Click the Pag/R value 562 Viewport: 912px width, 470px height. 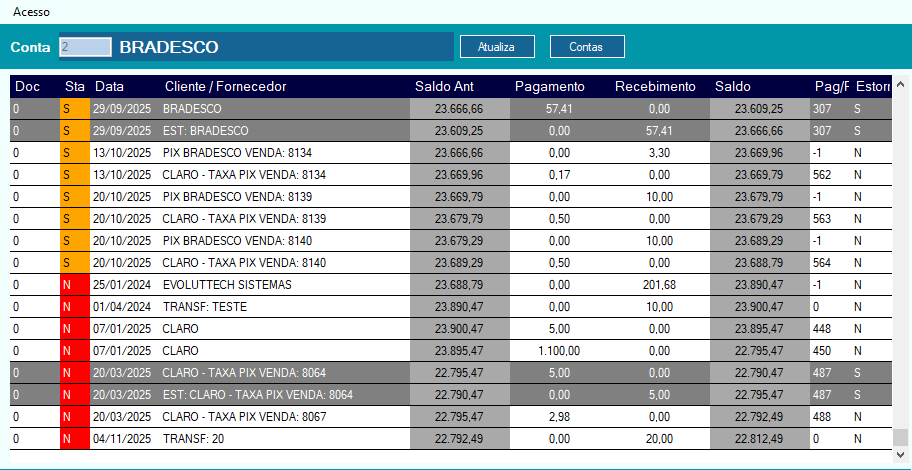pyautogui.click(x=822, y=175)
